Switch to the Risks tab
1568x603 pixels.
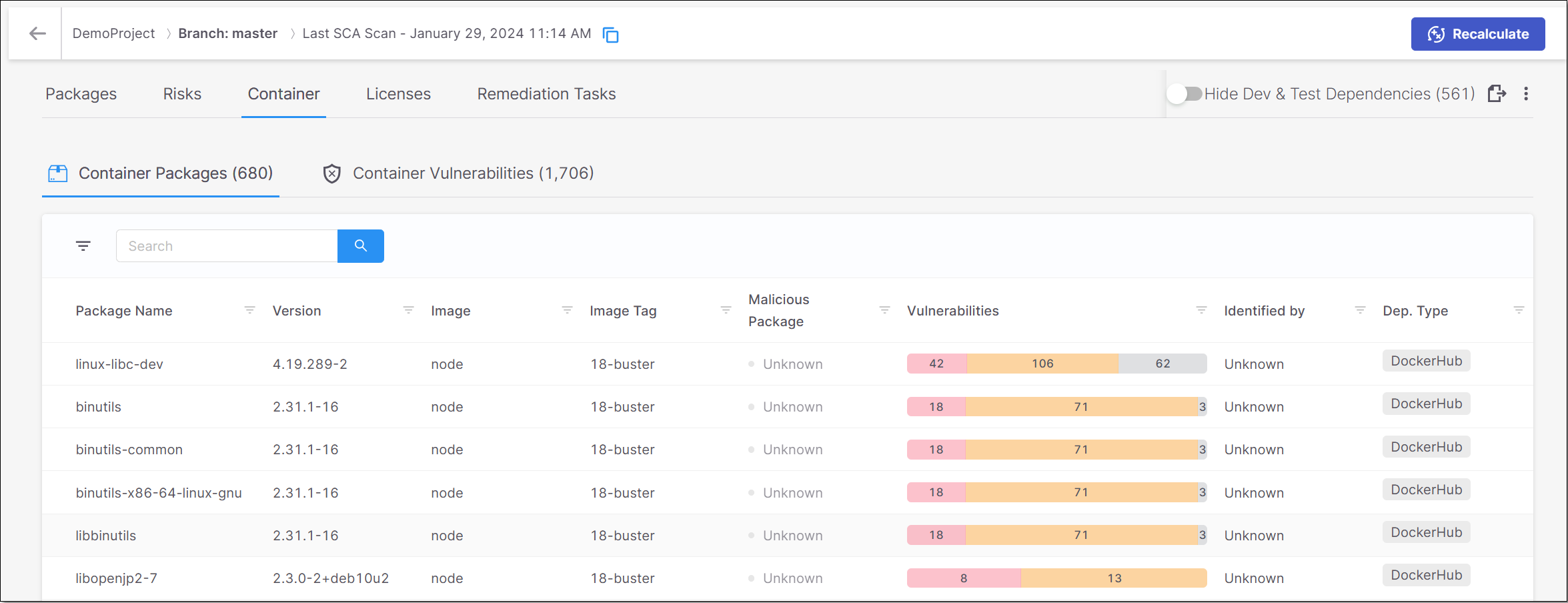pyautogui.click(x=182, y=94)
